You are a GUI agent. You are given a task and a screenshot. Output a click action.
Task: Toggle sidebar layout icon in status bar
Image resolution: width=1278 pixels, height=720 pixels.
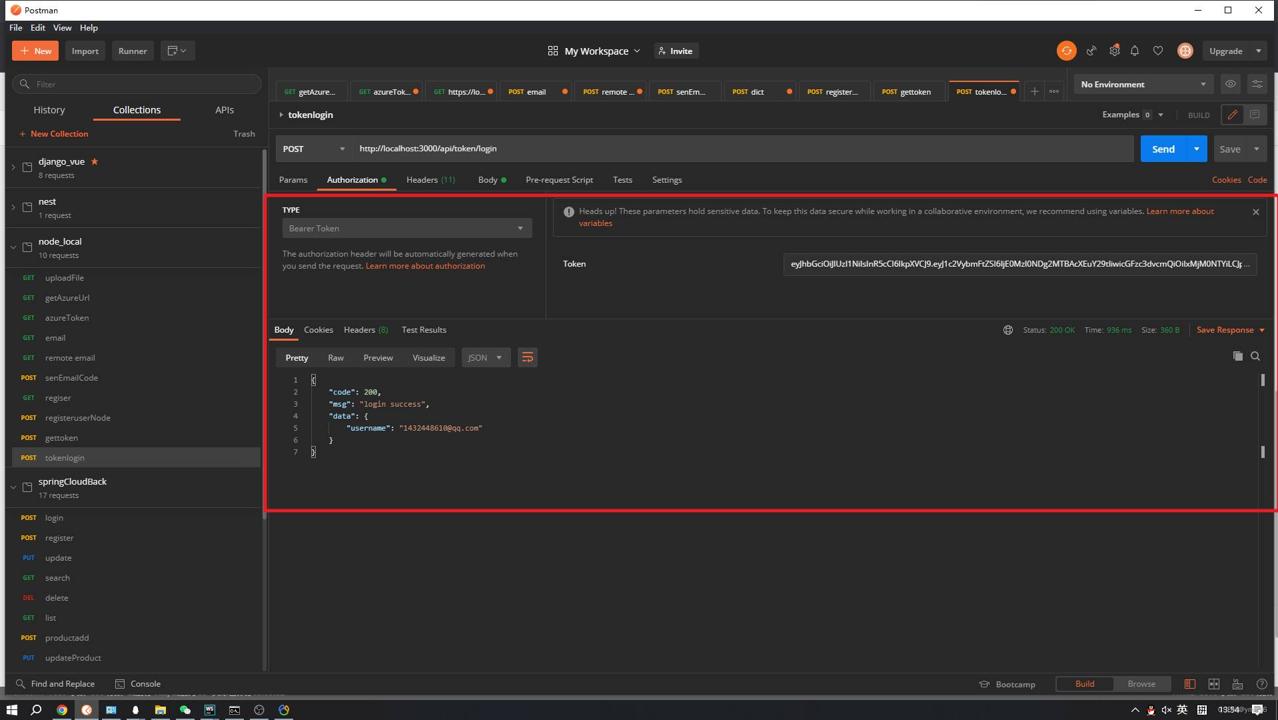pyautogui.click(x=1190, y=684)
